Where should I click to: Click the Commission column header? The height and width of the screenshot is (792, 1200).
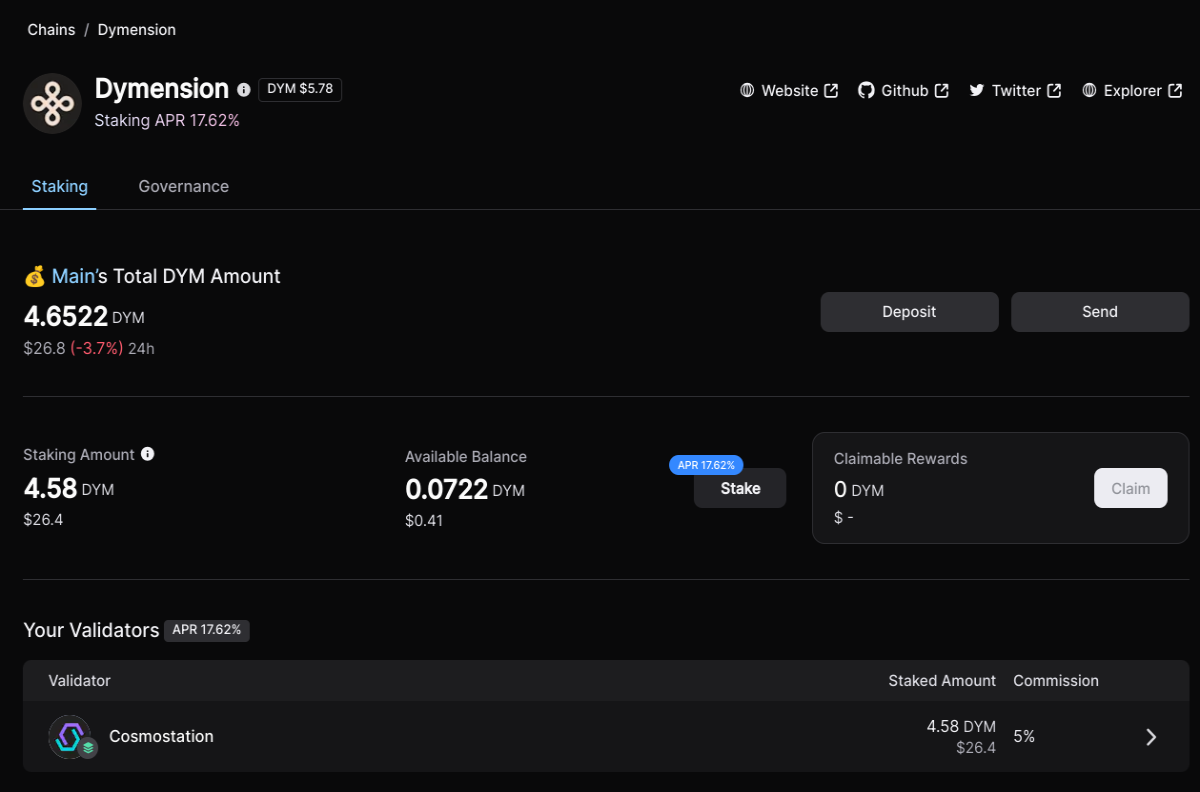1056,680
